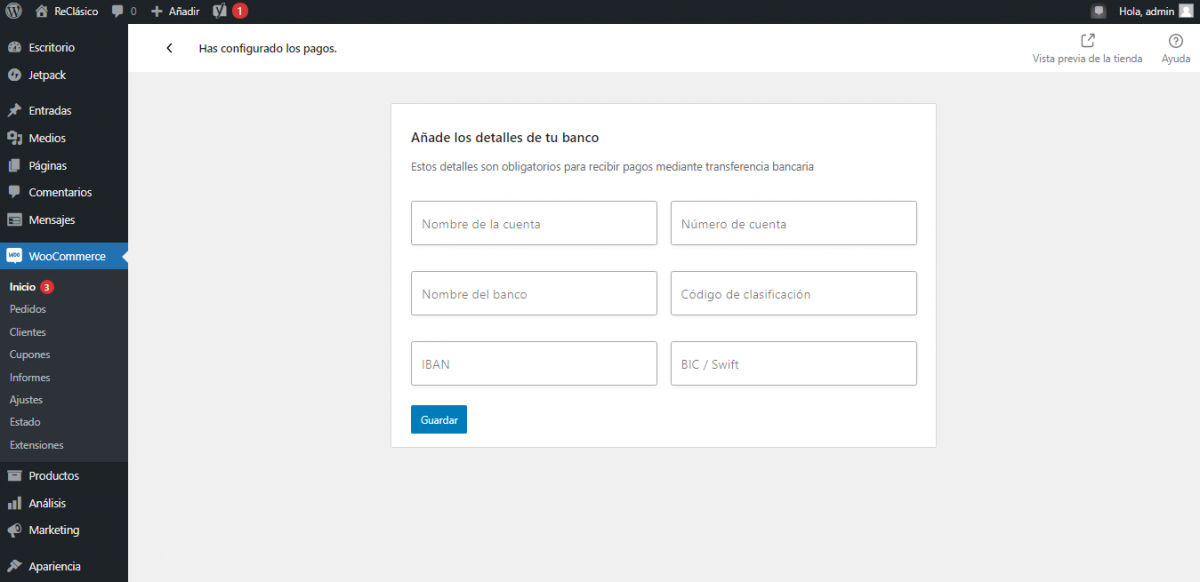Open WooCommerce Ajustes submenu
This screenshot has width=1200, height=582.
click(26, 400)
